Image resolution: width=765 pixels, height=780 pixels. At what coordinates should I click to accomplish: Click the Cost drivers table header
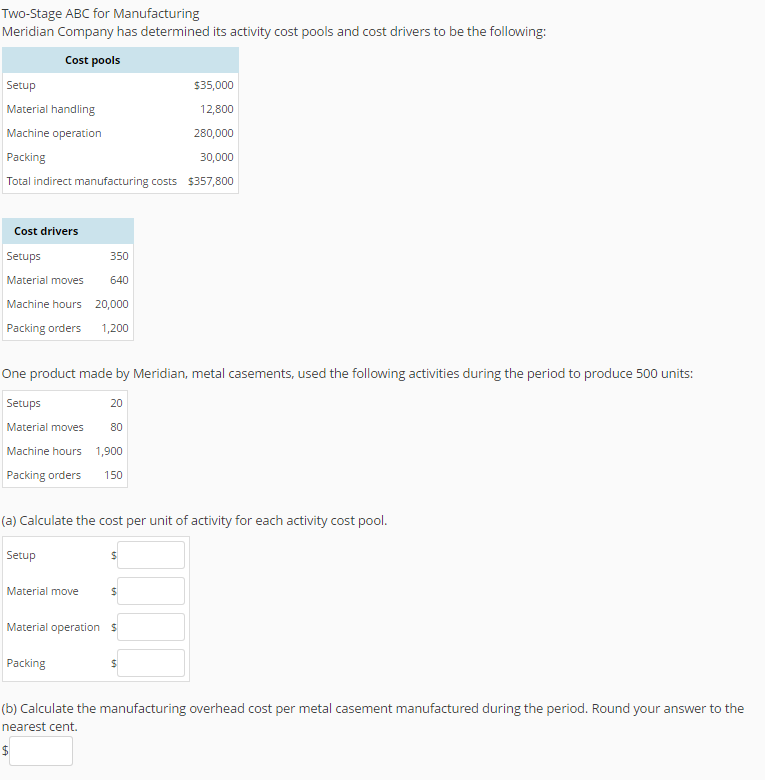(46, 231)
